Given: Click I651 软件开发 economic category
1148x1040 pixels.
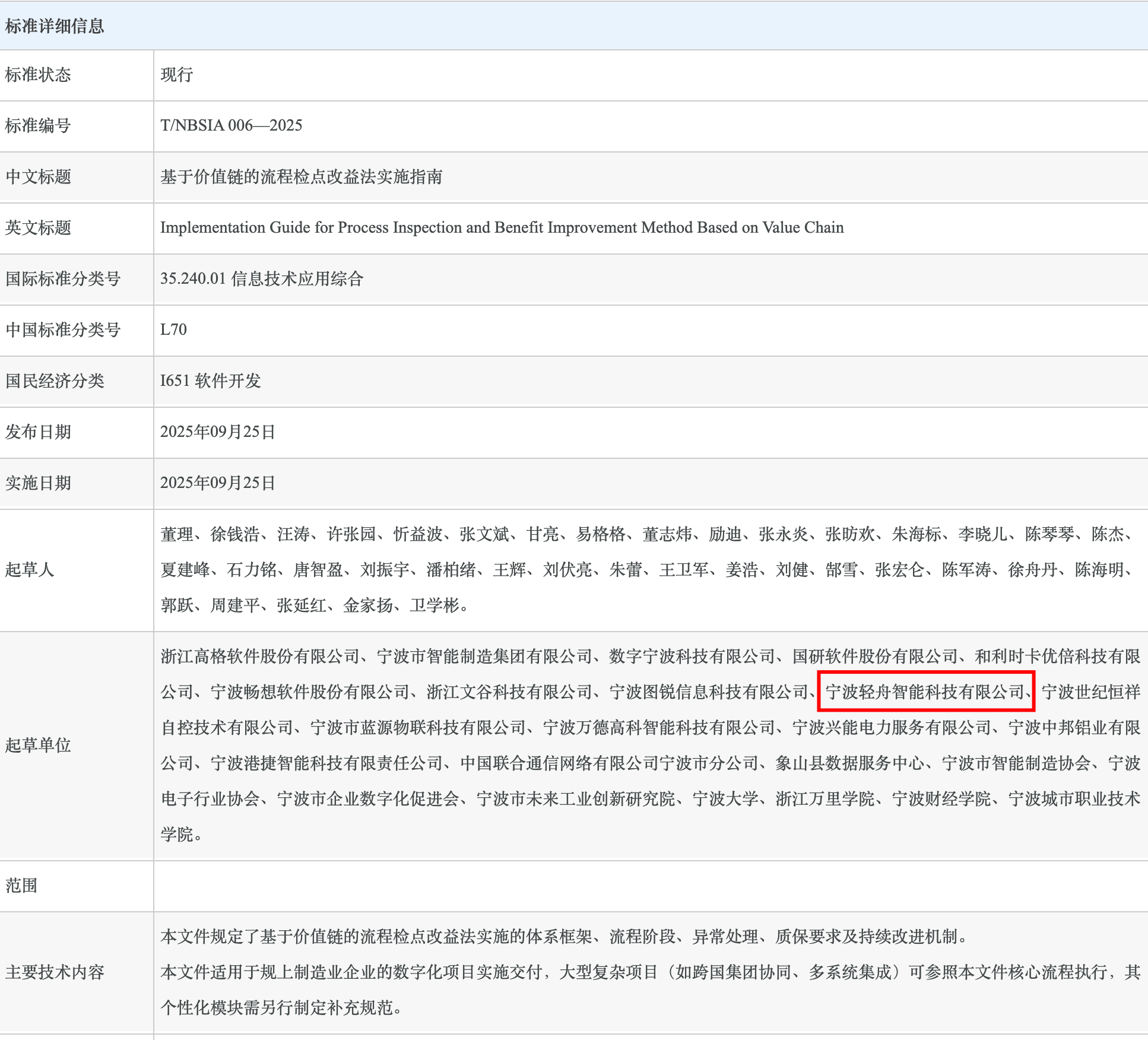Looking at the screenshot, I should point(210,381).
